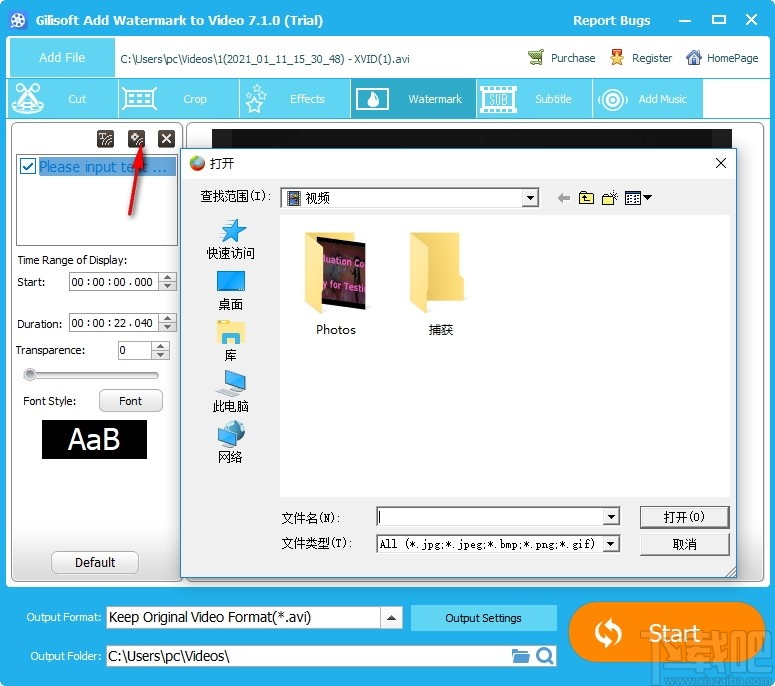
Task: Switch to the Subtitle tab
Action: (x=534, y=98)
